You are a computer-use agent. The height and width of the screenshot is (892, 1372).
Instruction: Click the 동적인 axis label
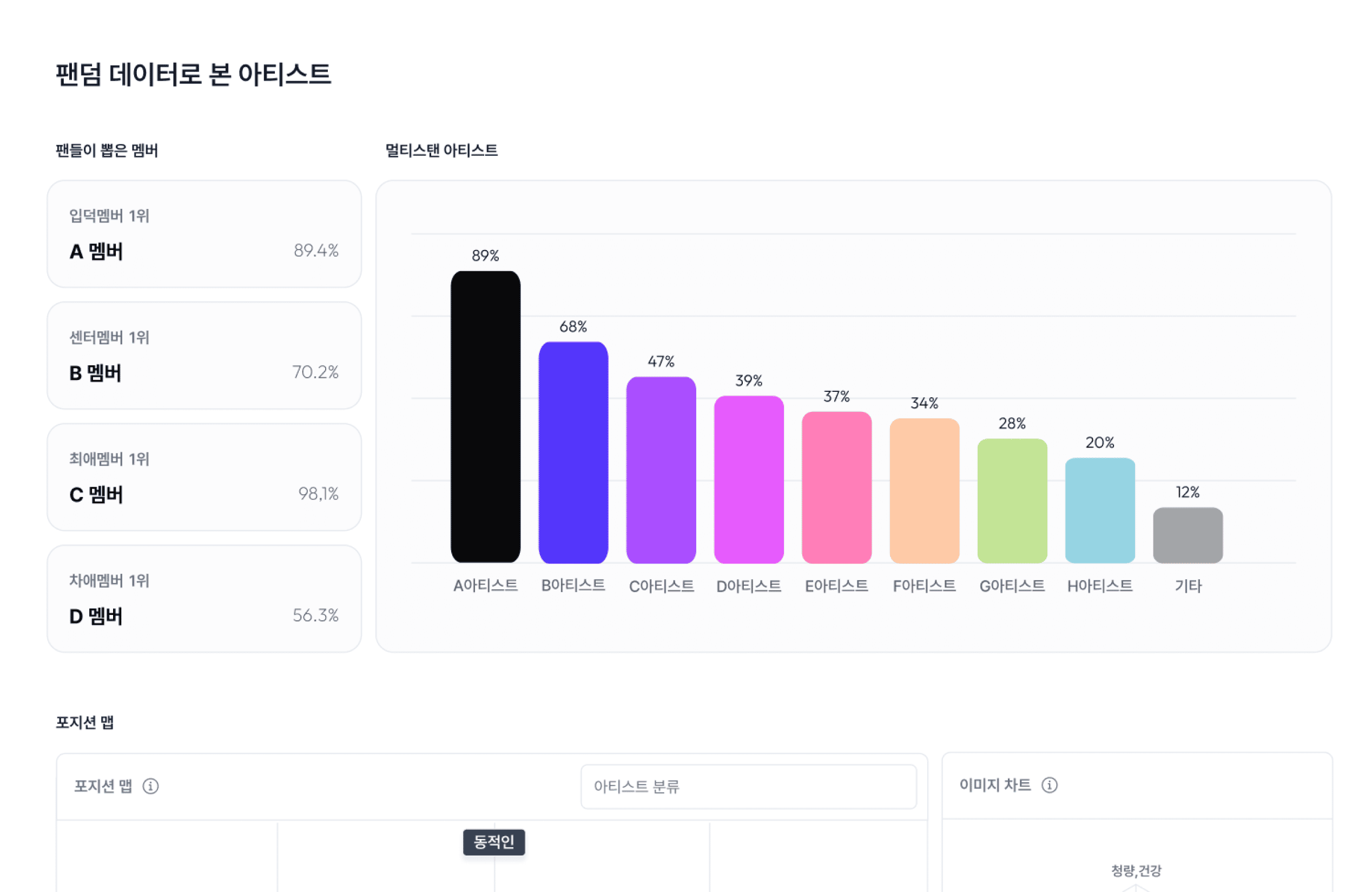[494, 842]
